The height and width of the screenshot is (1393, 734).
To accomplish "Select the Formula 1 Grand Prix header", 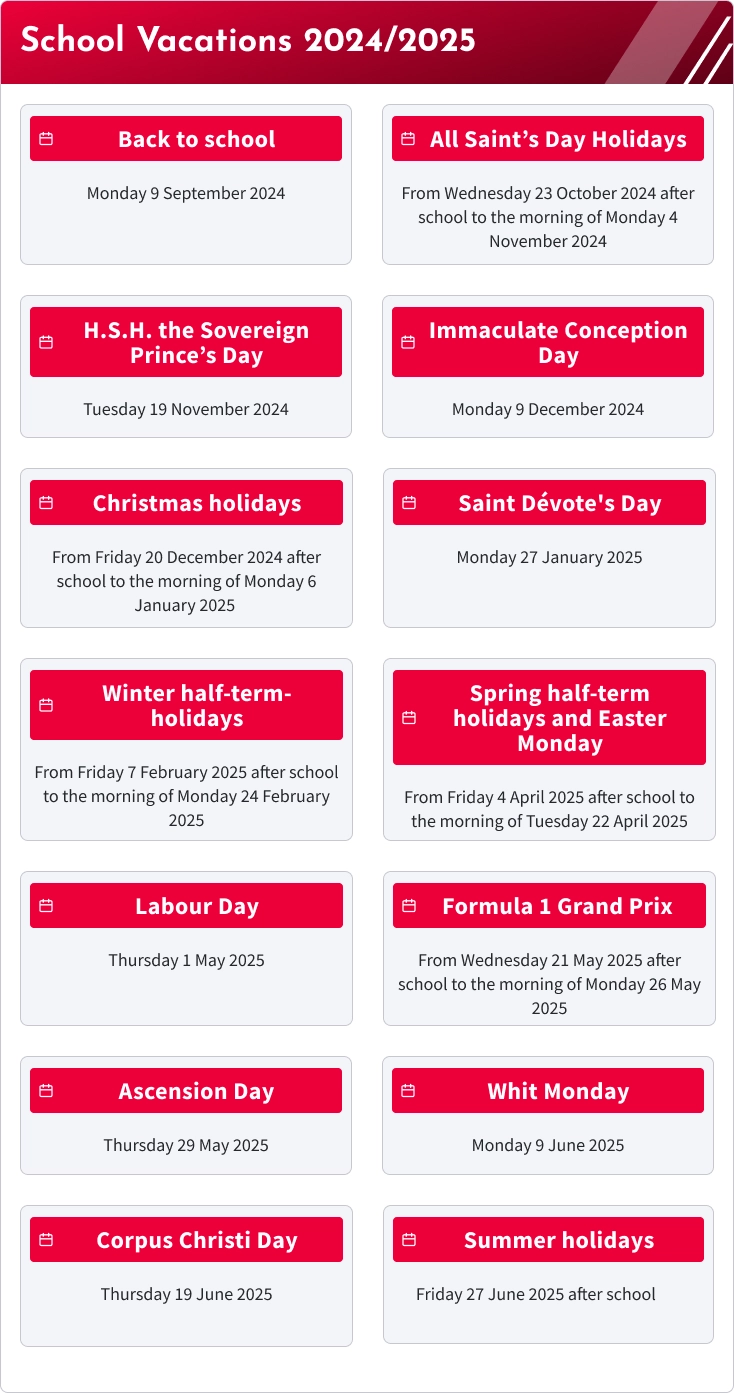I will [x=549, y=906].
